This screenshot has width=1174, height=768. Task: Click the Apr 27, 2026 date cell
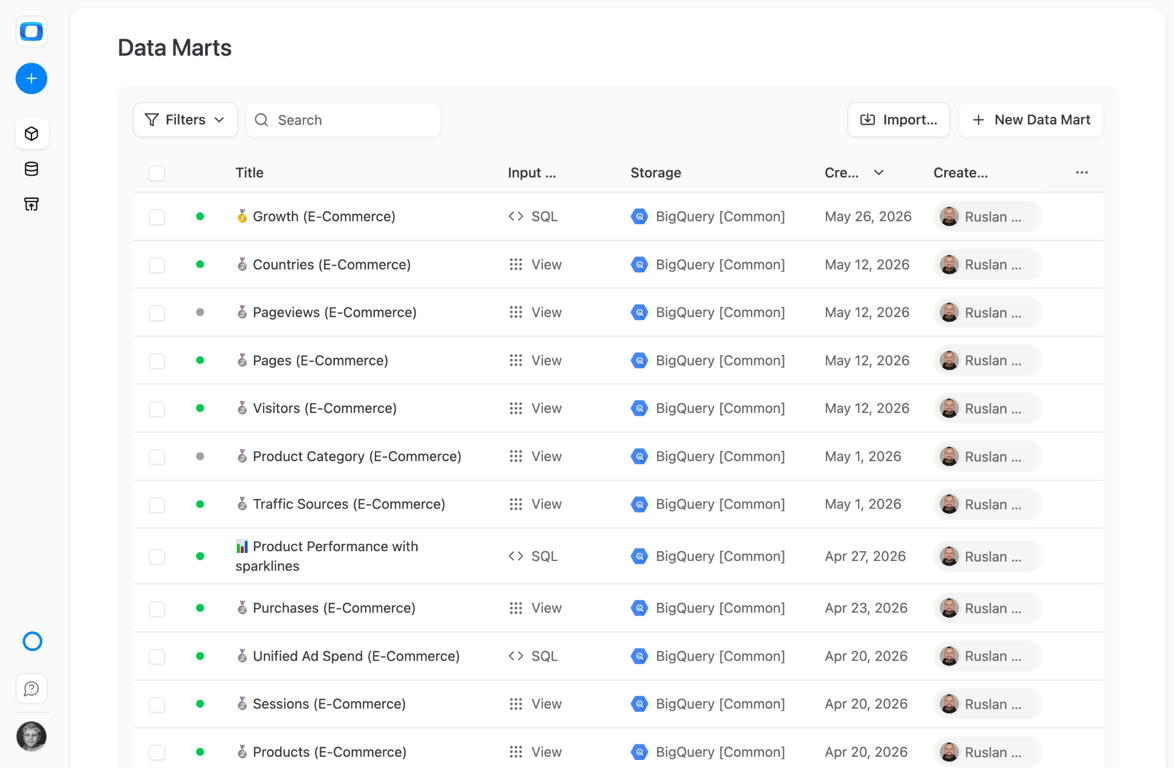865,556
